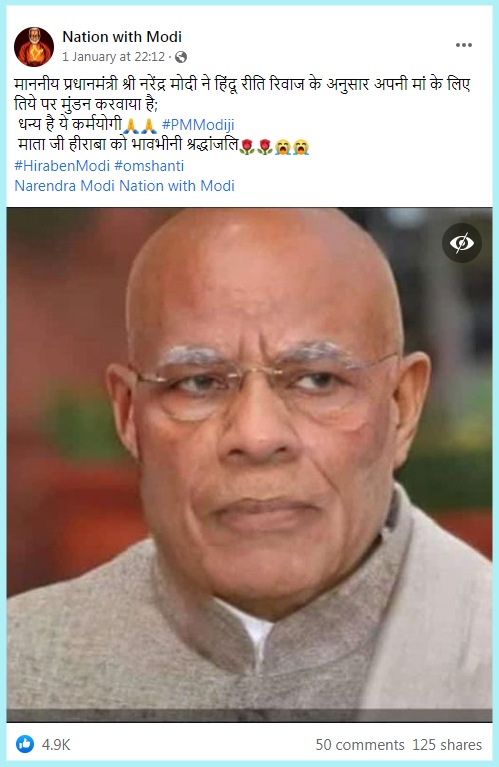This screenshot has height=767, width=499.
Task: Open the post photo in viewer
Action: [249, 465]
